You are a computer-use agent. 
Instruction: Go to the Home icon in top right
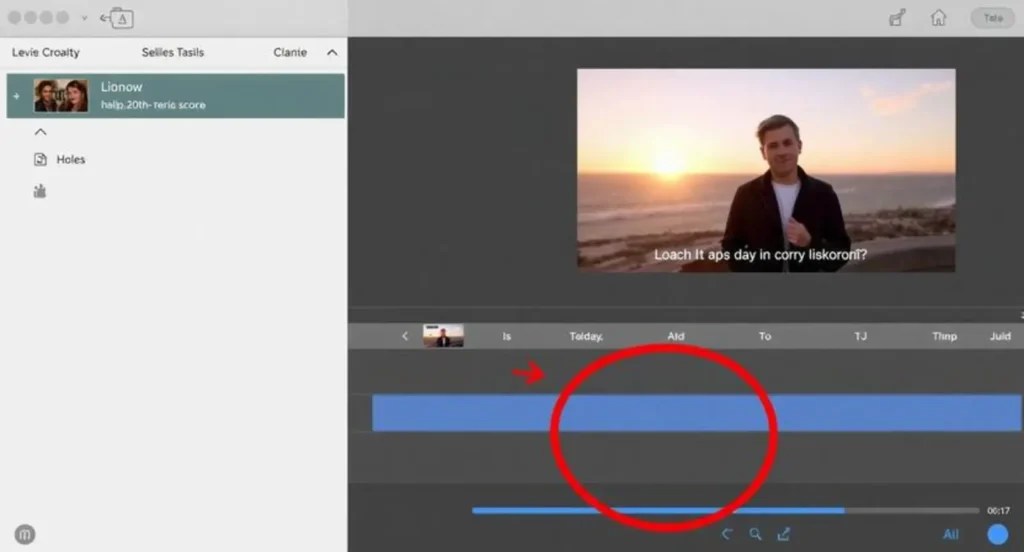(938, 18)
